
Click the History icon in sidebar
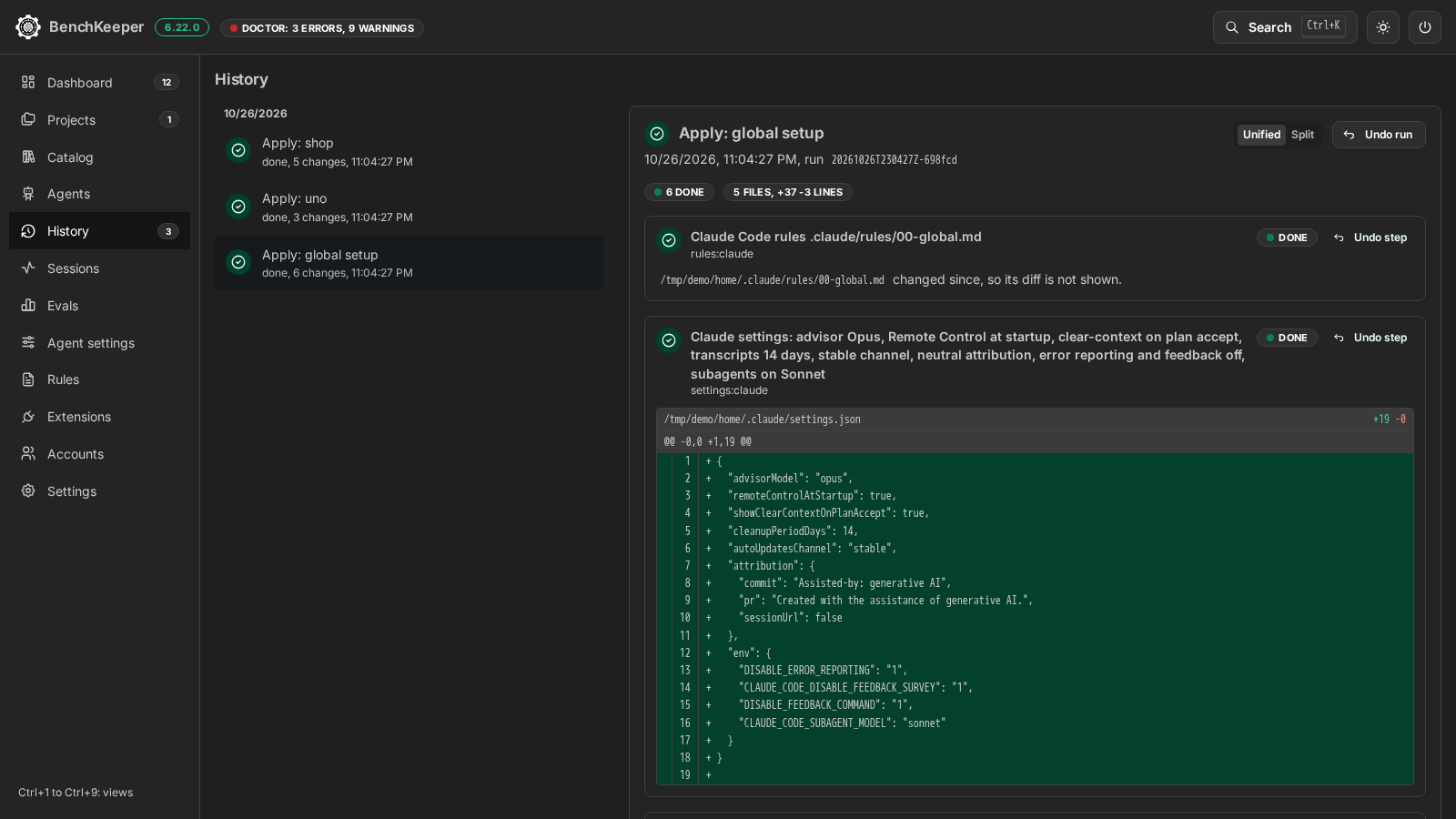[28, 231]
